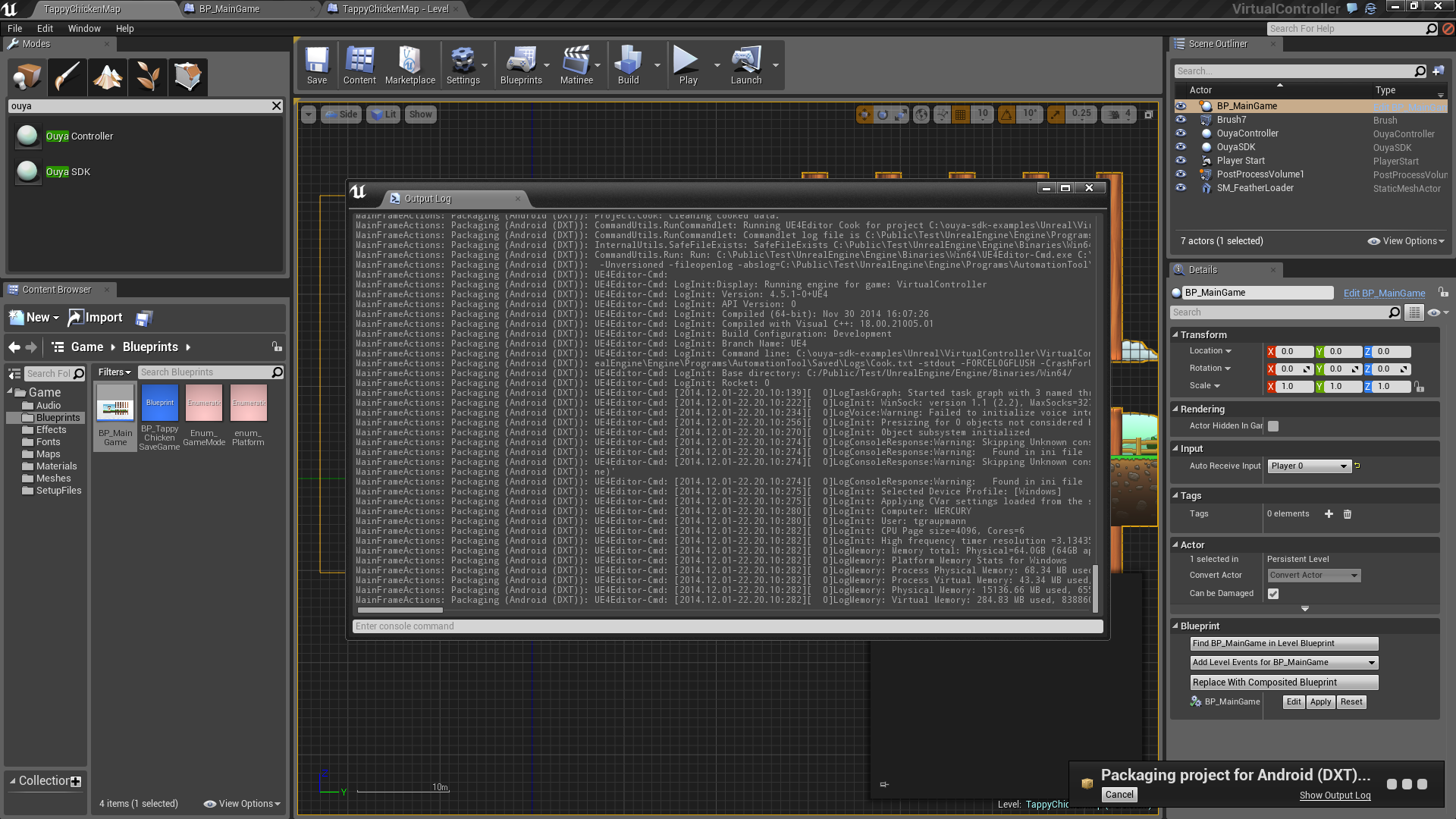Enable Actor Hidden In Game checkbox
This screenshot has height=819, width=1456.
point(1273,426)
